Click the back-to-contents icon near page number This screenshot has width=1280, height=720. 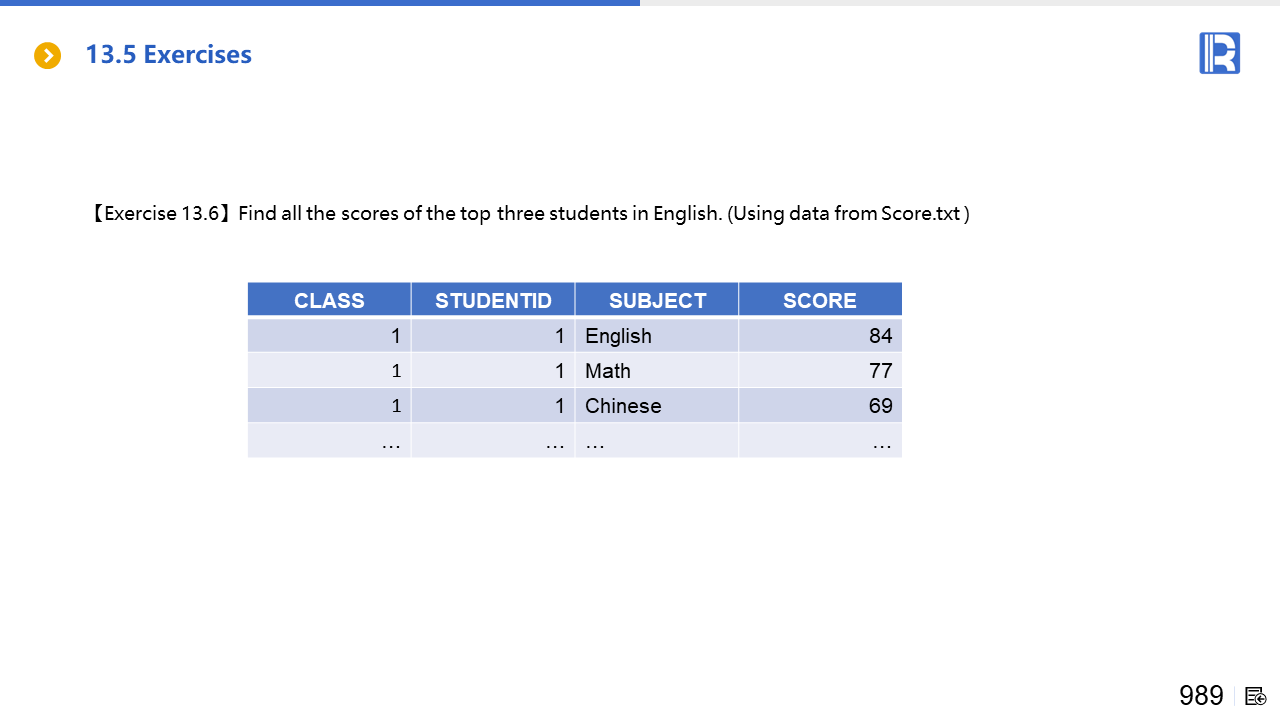point(1256,696)
